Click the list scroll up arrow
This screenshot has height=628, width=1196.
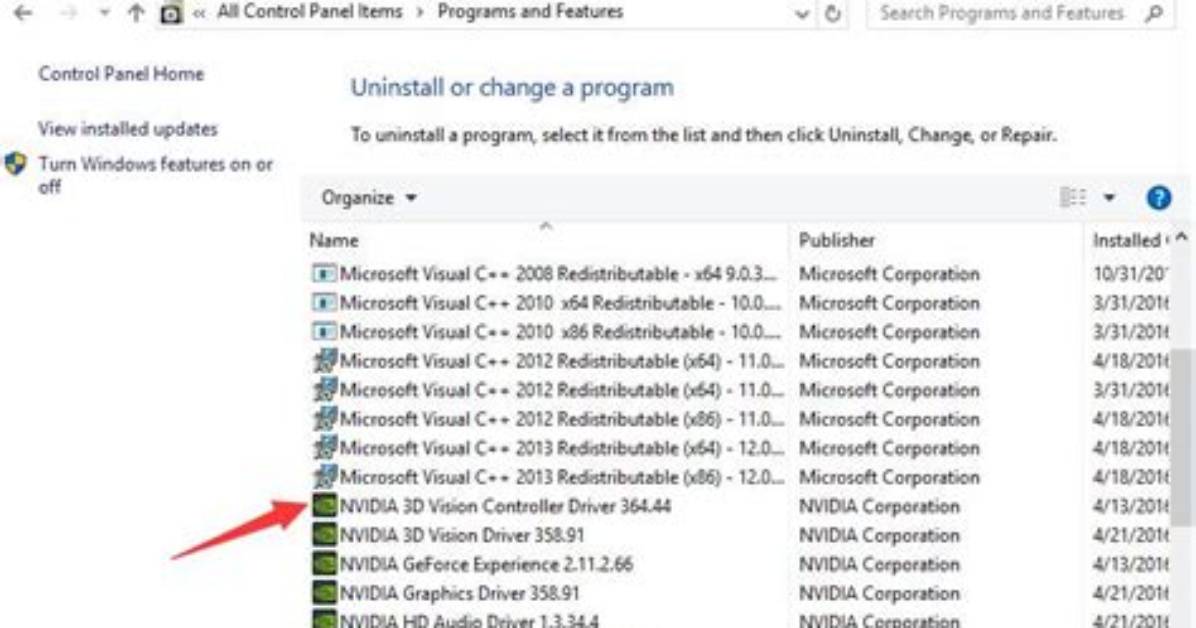pyautogui.click(x=1182, y=238)
